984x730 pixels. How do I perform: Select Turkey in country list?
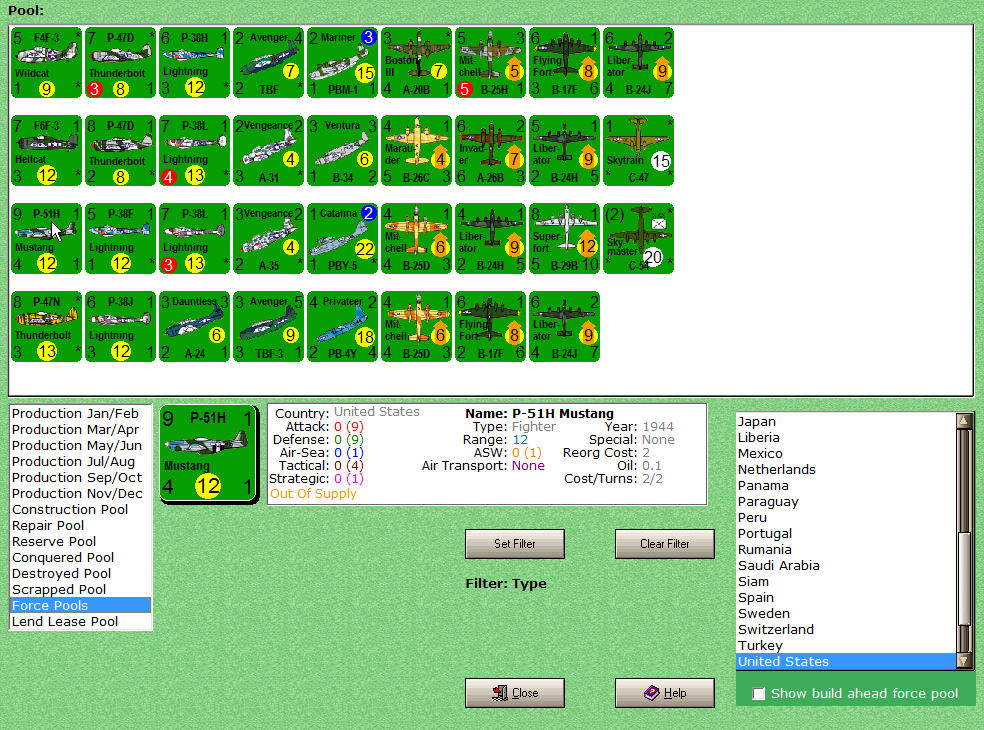846,645
